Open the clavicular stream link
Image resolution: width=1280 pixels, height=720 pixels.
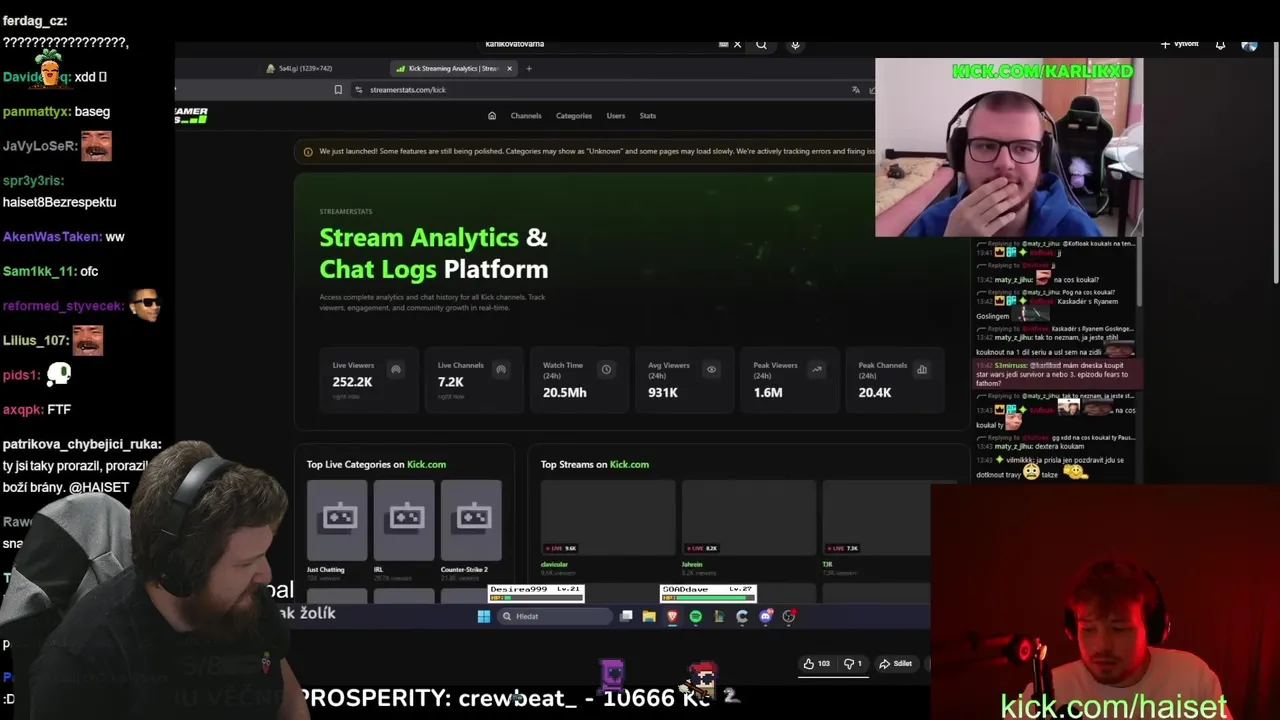pyautogui.click(x=554, y=565)
